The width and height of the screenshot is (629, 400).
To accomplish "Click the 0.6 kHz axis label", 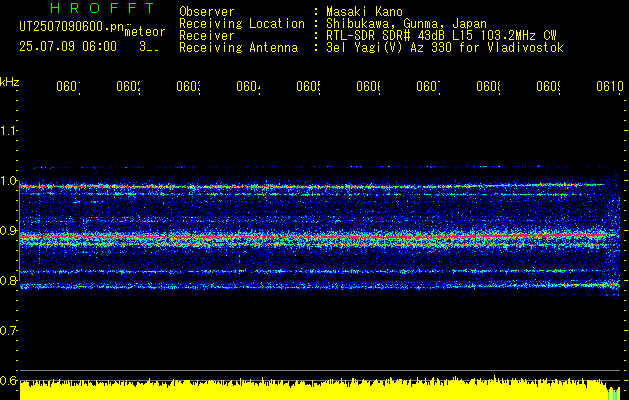I will point(8,380).
